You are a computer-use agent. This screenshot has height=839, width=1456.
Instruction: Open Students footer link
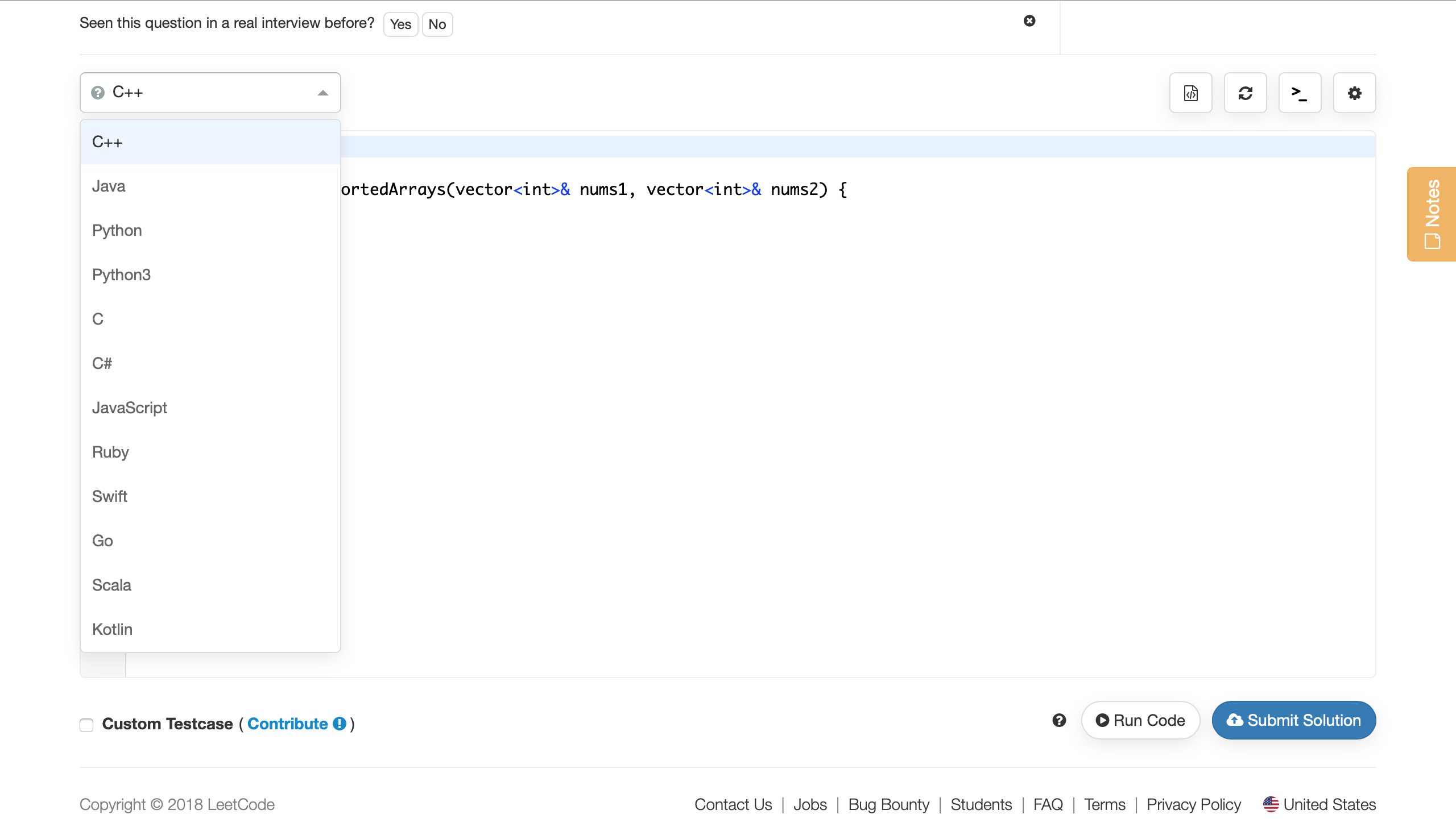pos(981,804)
